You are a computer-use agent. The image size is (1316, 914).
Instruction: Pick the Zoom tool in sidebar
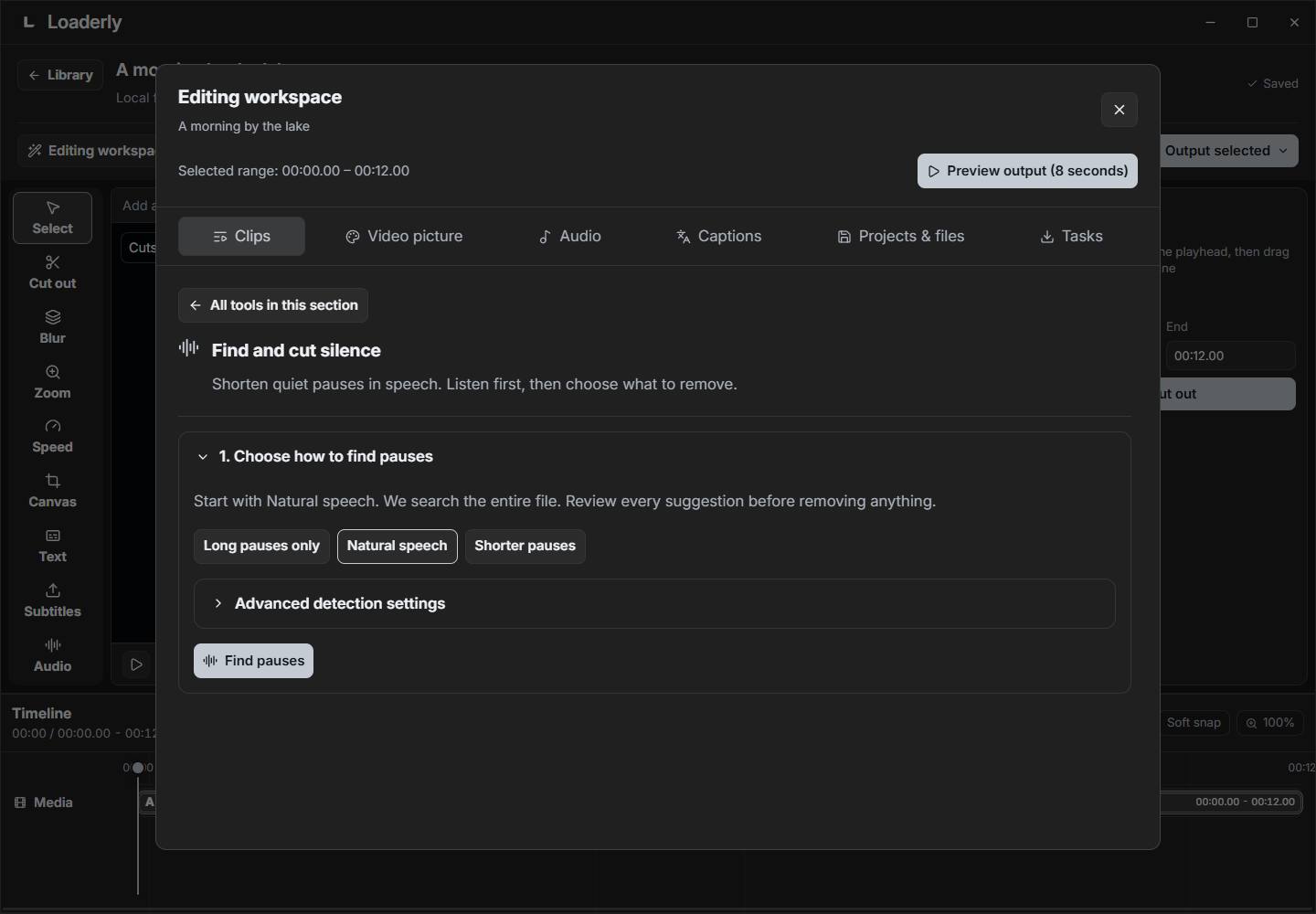pyautogui.click(x=52, y=382)
